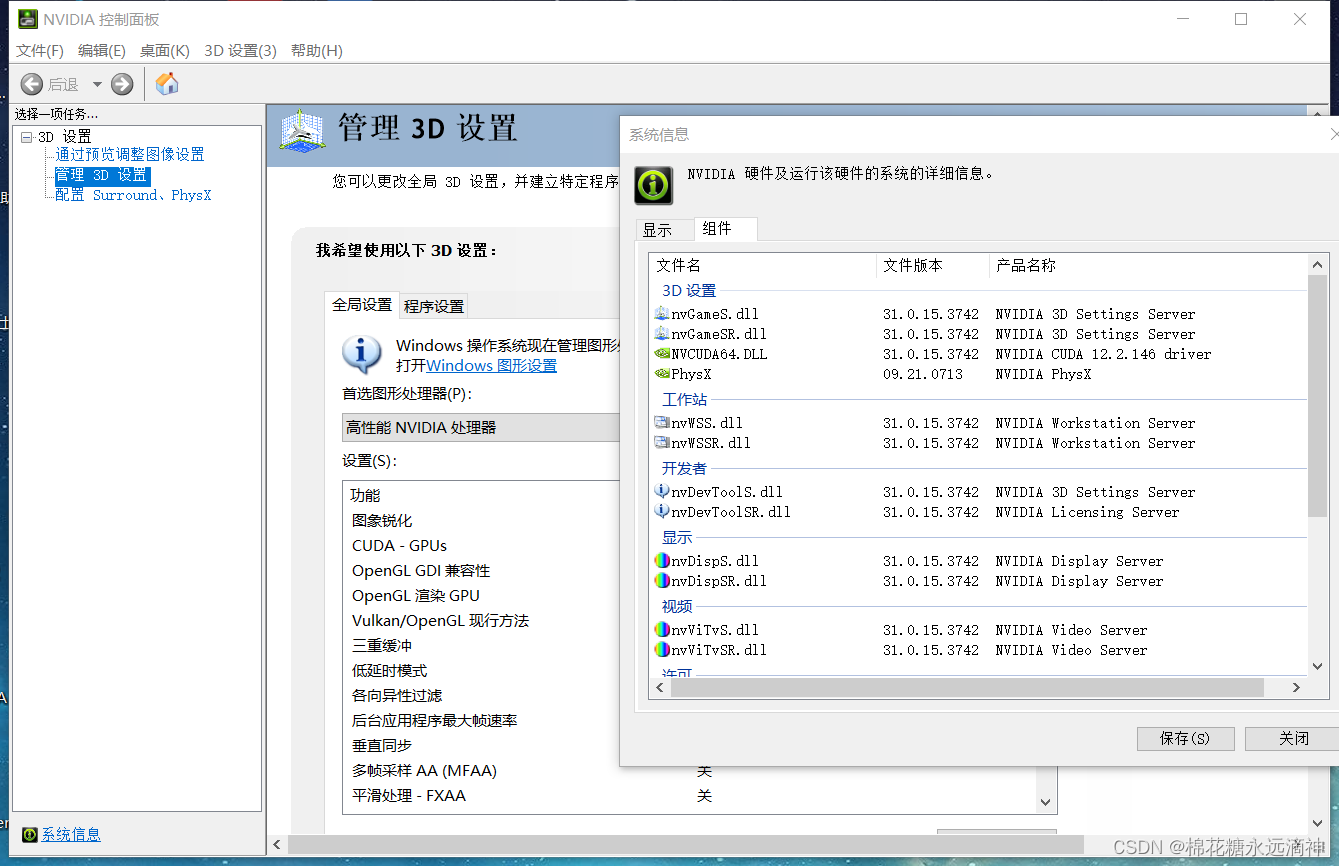Image resolution: width=1339 pixels, height=866 pixels.
Task: Open the 编辑(E) menu
Action: (x=102, y=51)
